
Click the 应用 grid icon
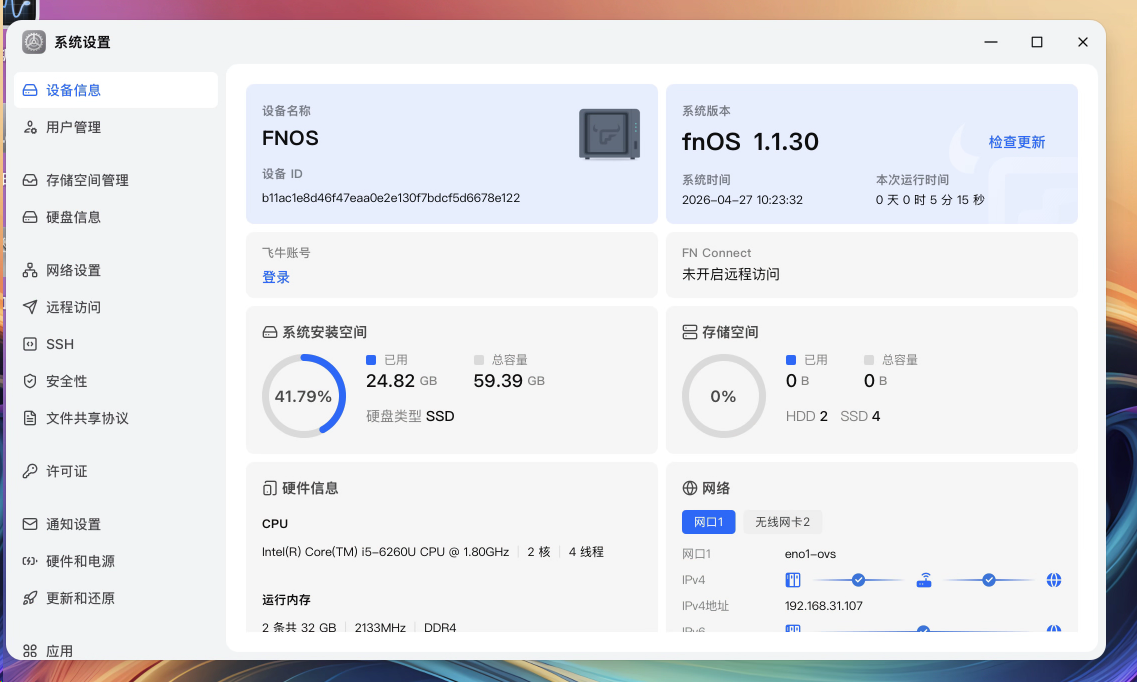(30, 651)
